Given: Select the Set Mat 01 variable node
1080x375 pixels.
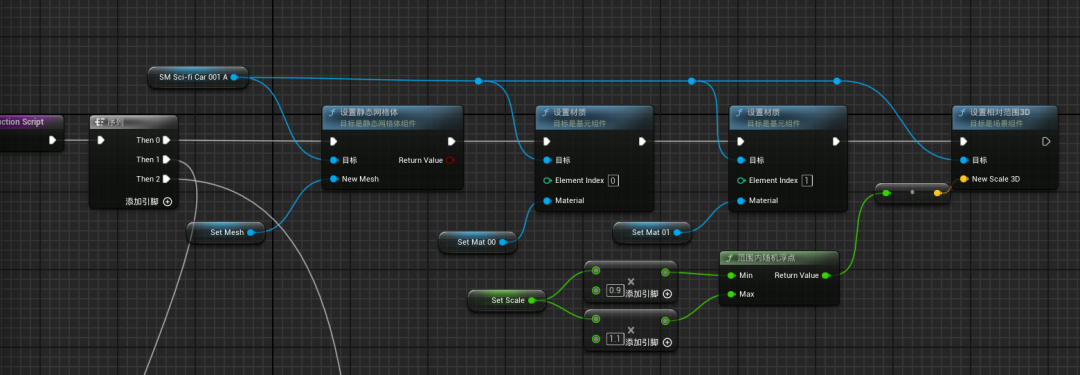Looking at the screenshot, I should click(x=652, y=232).
